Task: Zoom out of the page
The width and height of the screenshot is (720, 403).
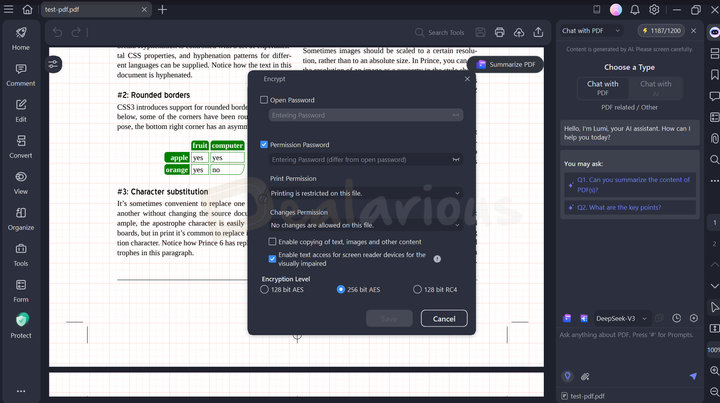Action: 714,391
